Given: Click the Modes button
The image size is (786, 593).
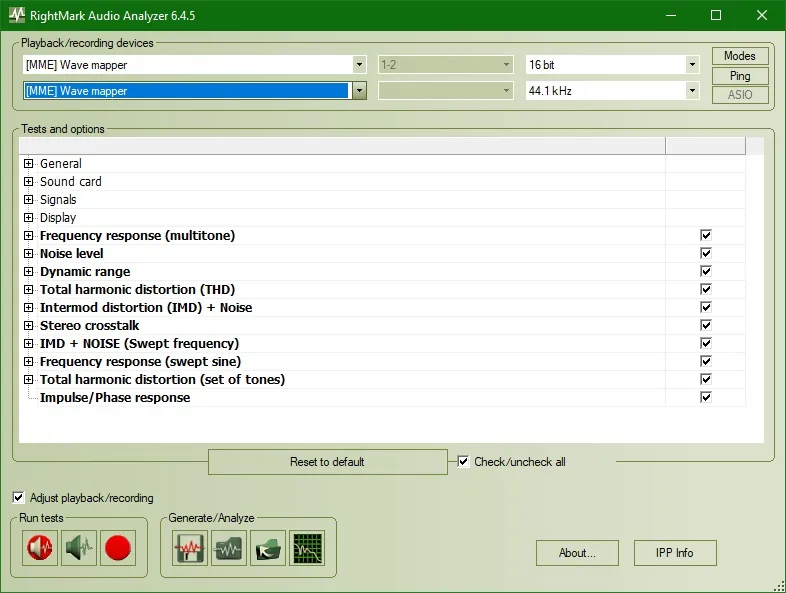Looking at the screenshot, I should click(x=740, y=56).
